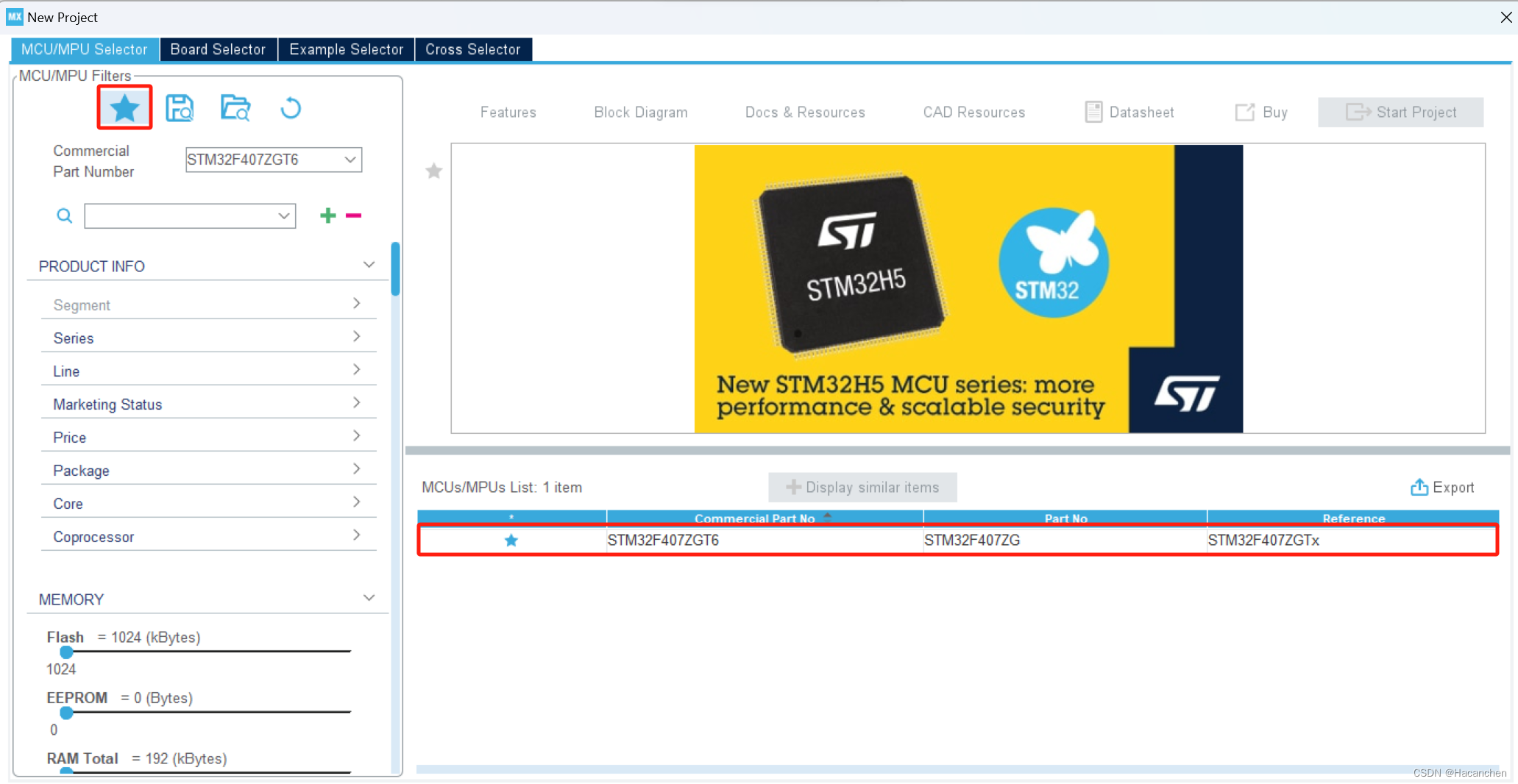This screenshot has height=784, width=1518.
Task: Open the Block Diagram tab
Action: click(641, 112)
